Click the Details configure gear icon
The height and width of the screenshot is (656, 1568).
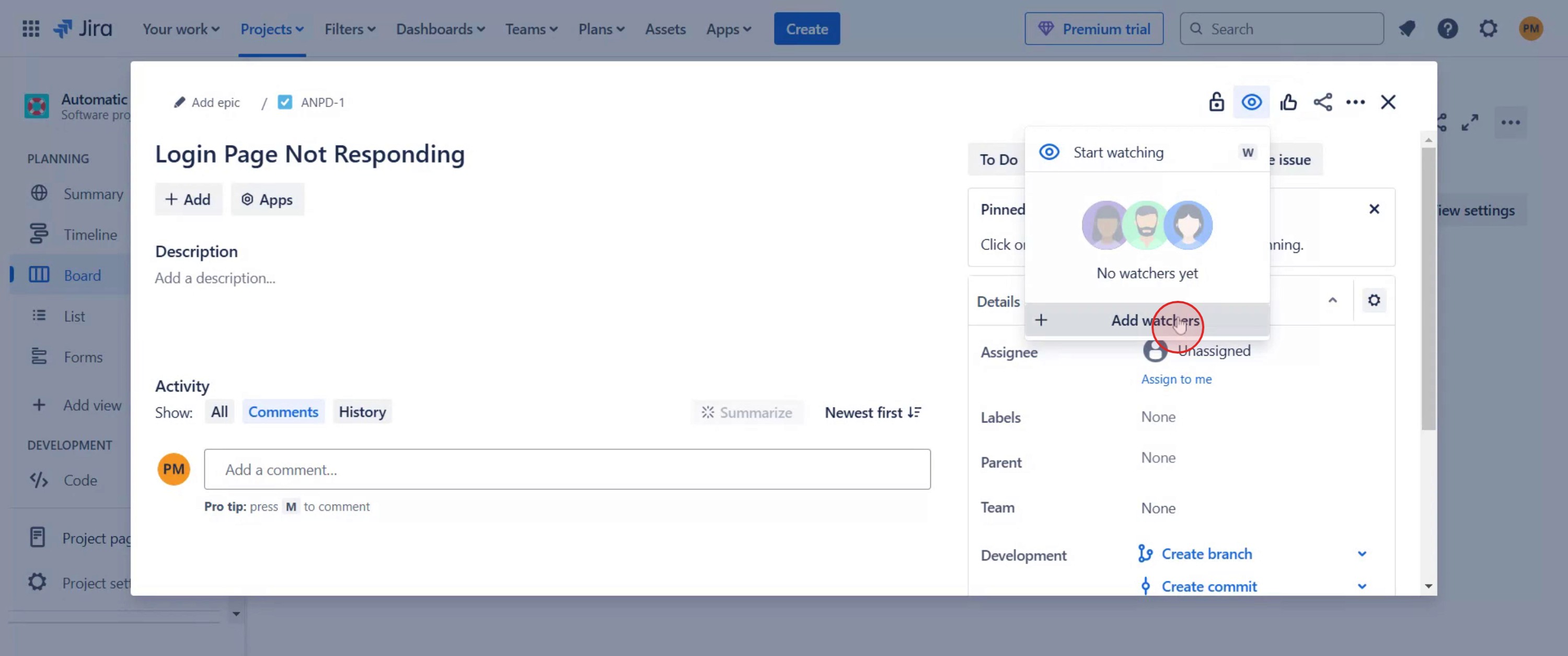pos(1374,301)
